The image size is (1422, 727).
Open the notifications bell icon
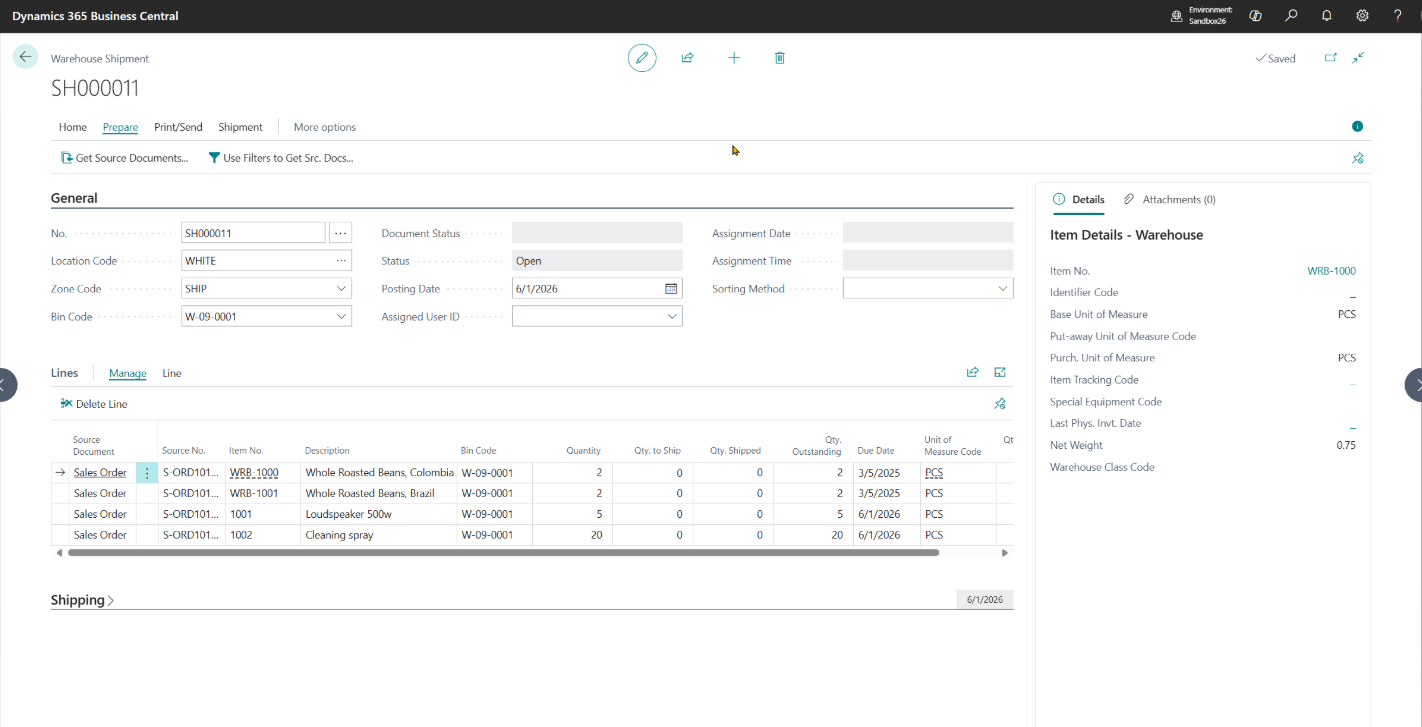pos(1327,16)
